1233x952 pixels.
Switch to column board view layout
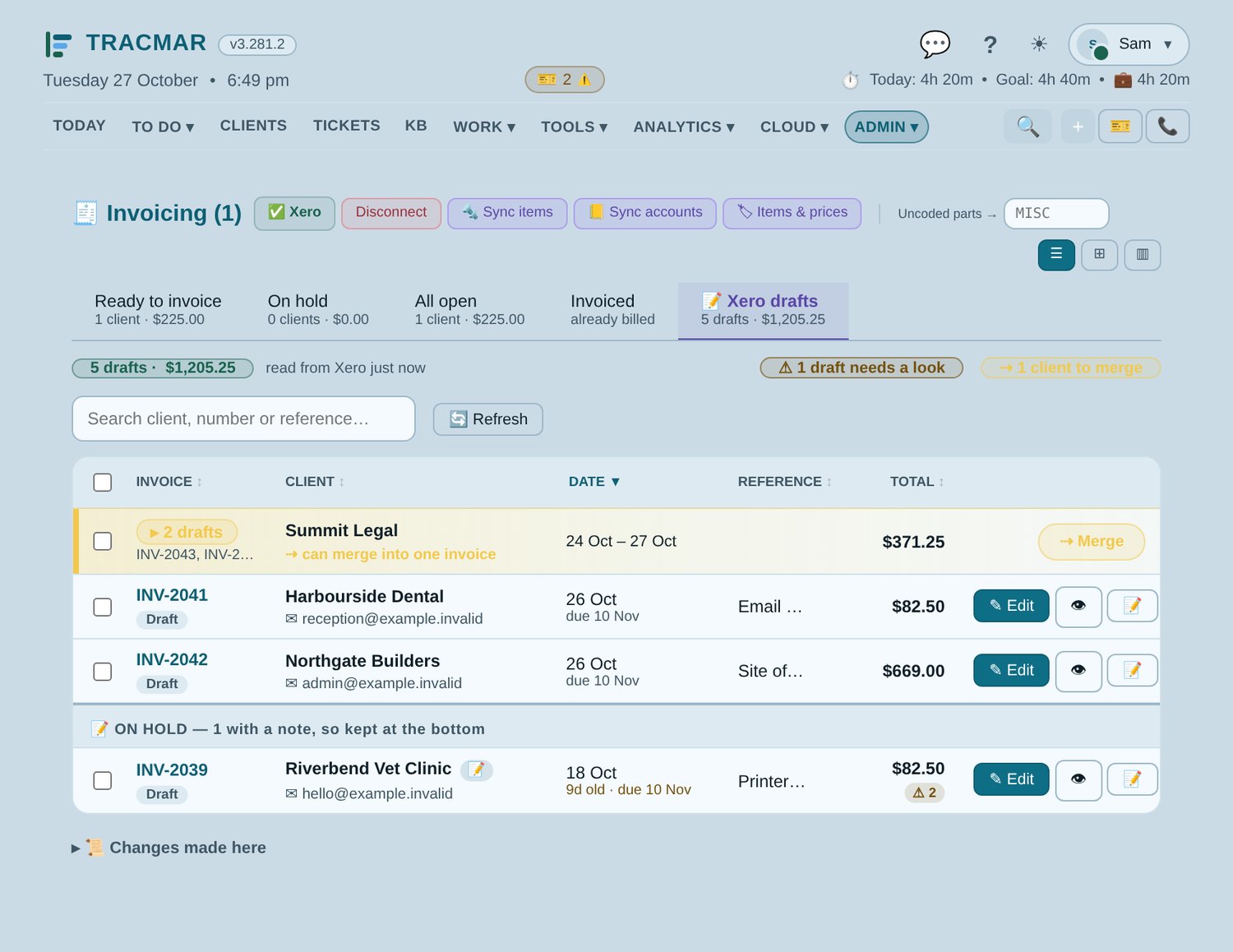pyautogui.click(x=1143, y=255)
